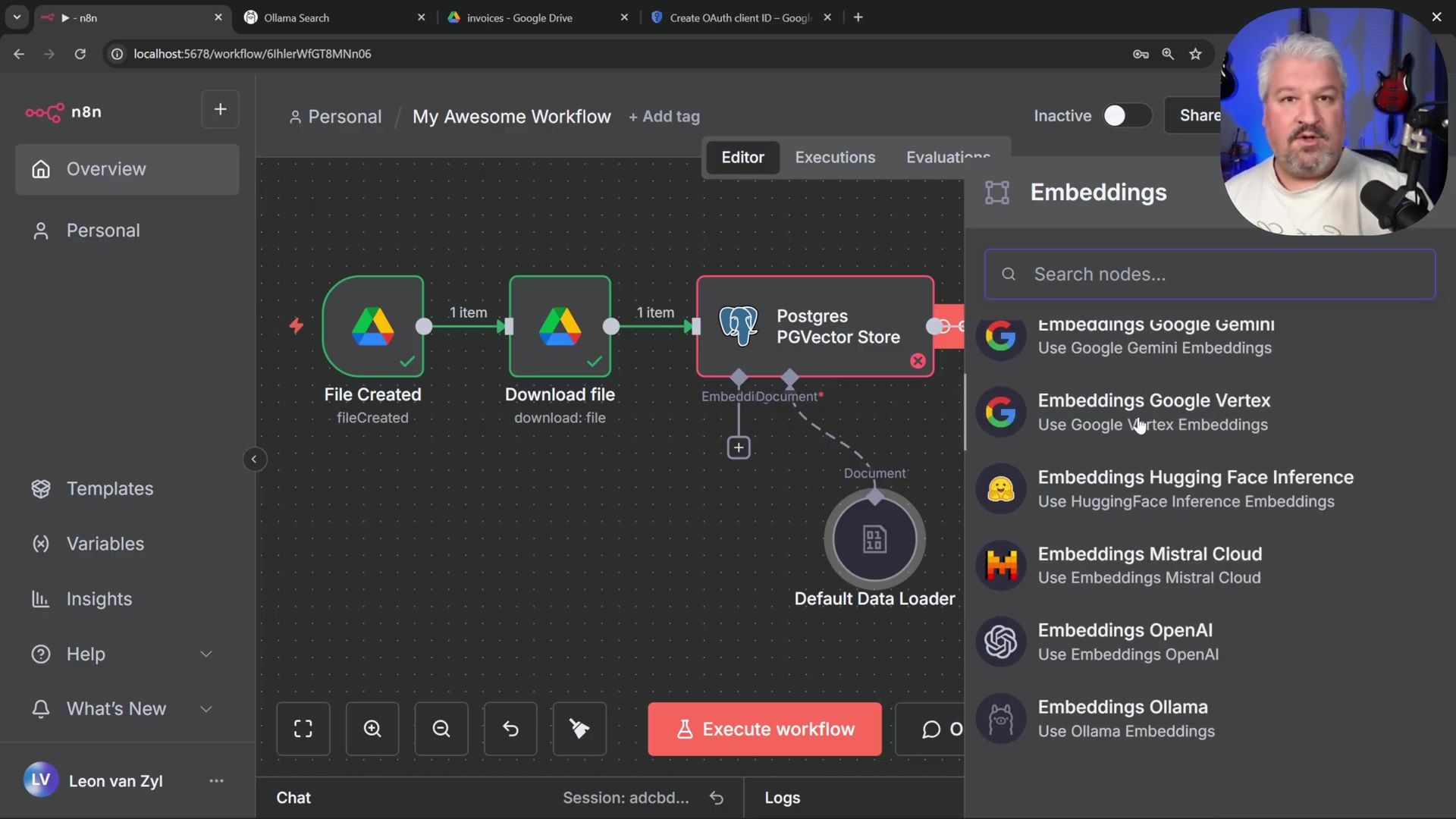This screenshot has width=1456, height=819.
Task: Click the zoom out canvas icon
Action: click(x=441, y=729)
